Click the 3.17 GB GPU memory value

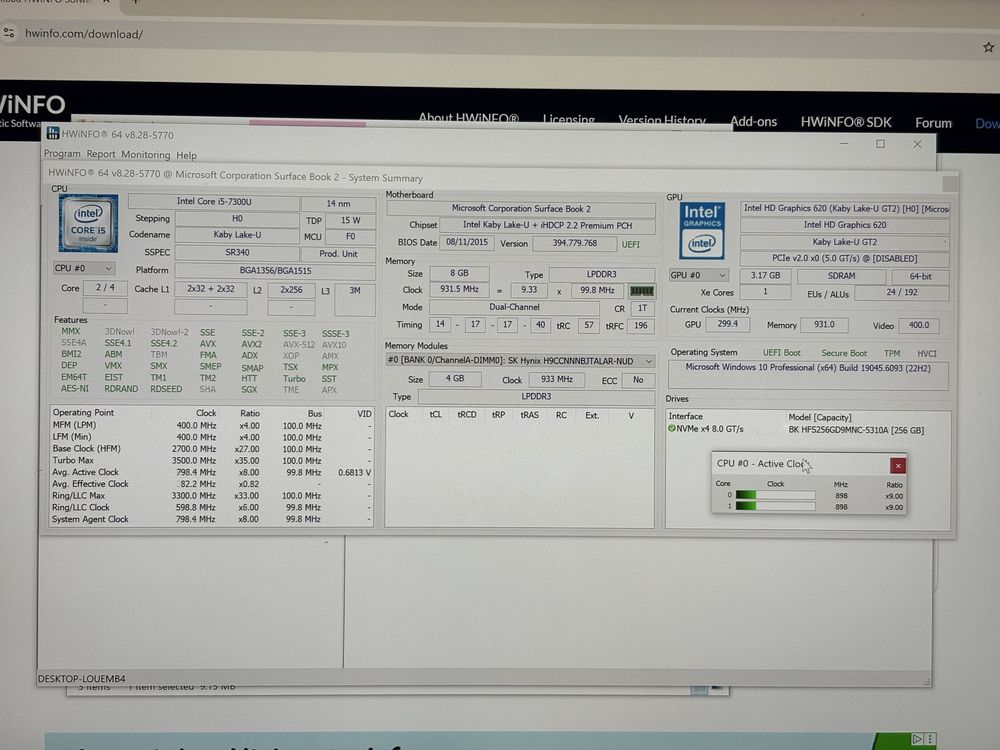(765, 276)
